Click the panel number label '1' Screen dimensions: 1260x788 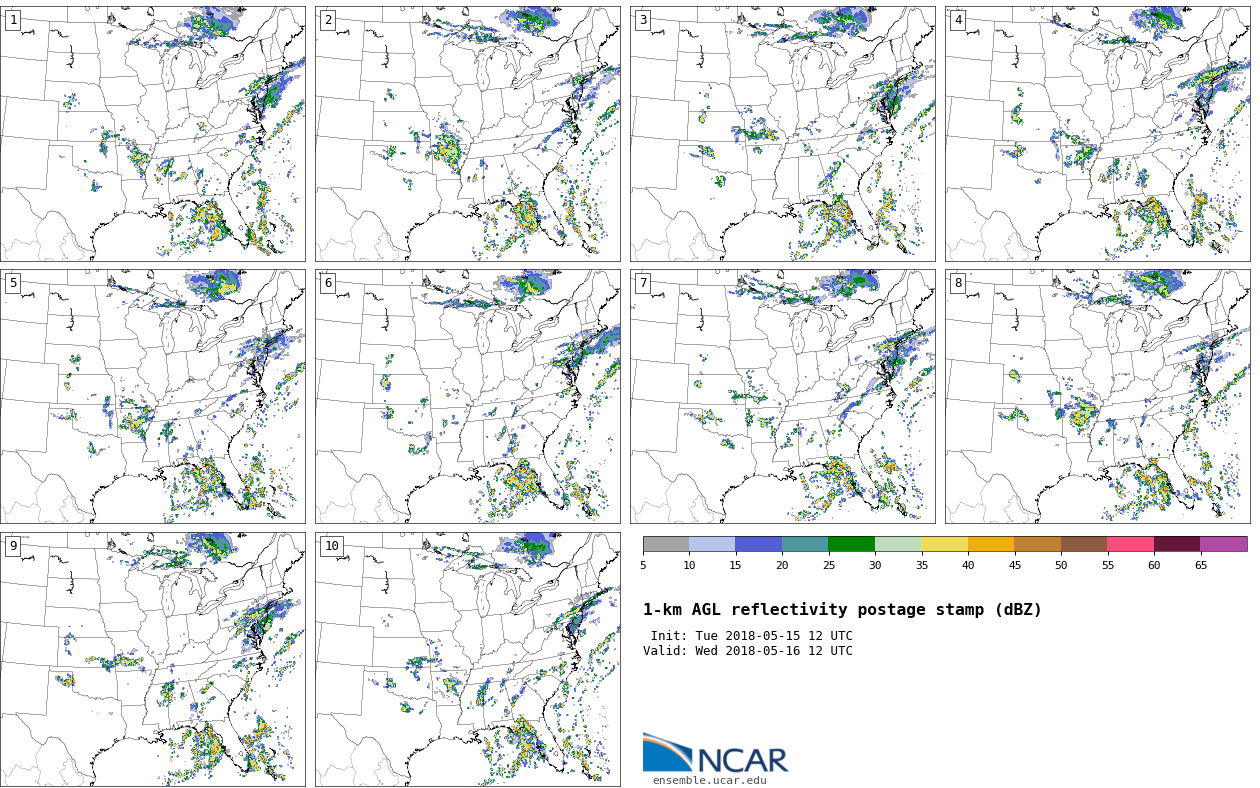coord(13,20)
